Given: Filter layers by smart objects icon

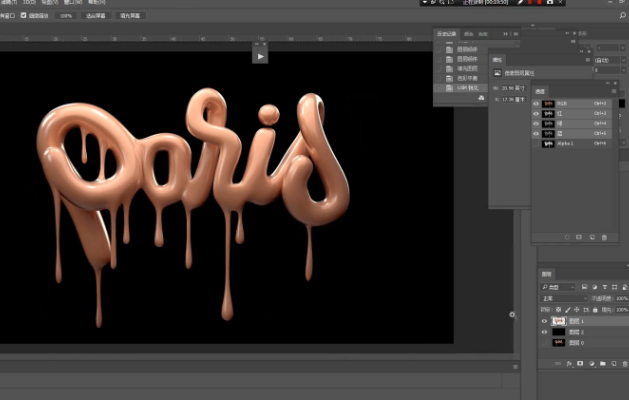Looking at the screenshot, I should coord(625,287).
